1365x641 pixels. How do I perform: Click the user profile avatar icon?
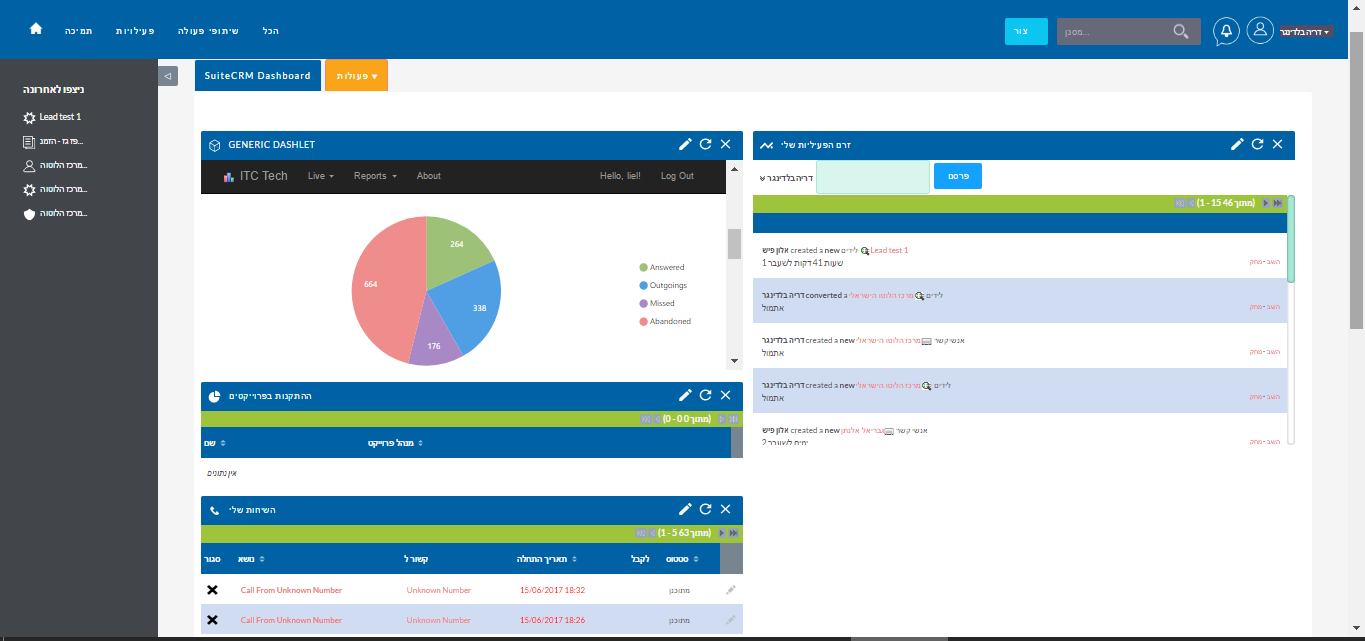(1260, 31)
